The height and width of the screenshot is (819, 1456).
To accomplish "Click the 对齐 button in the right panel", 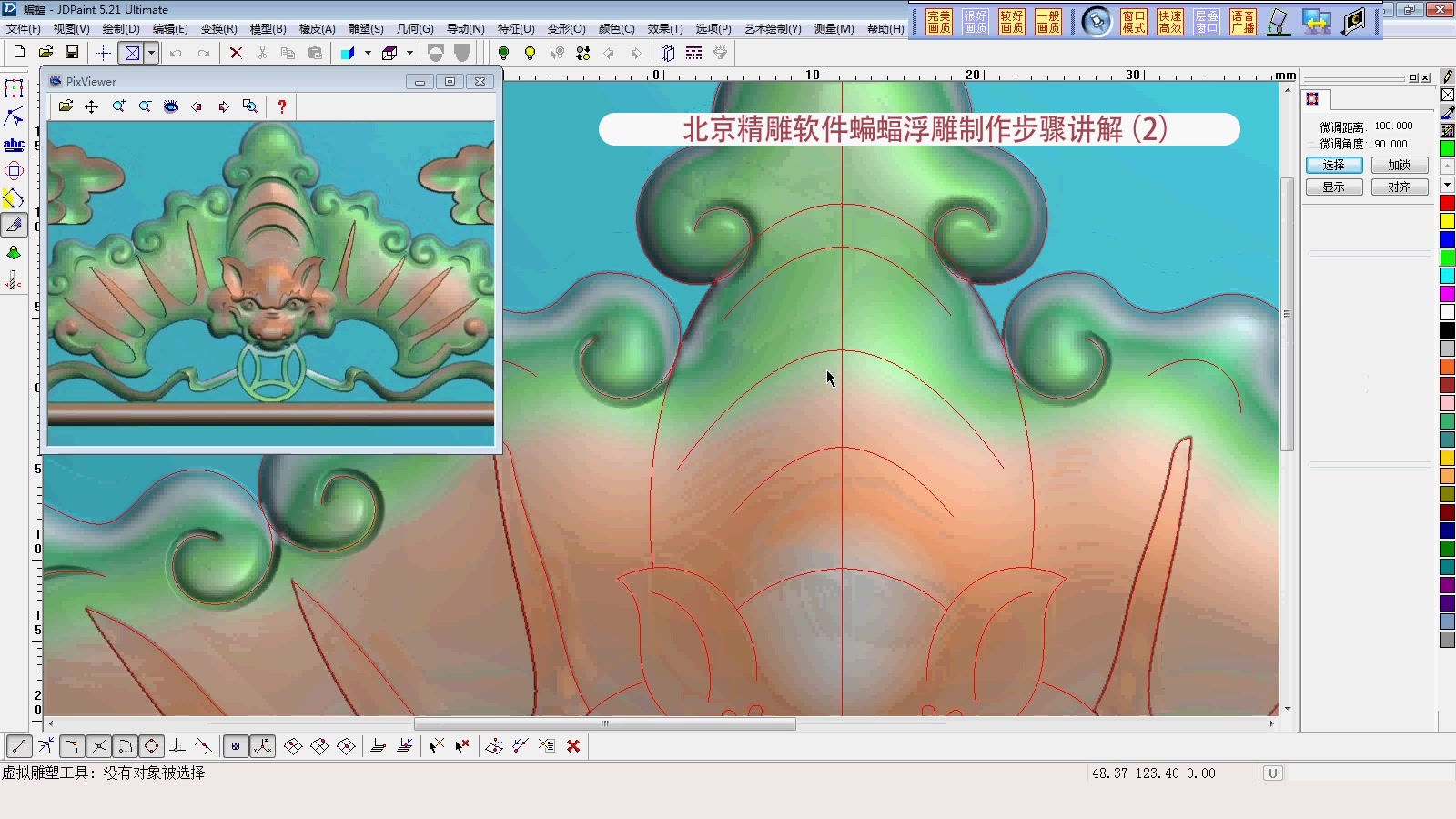I will [1400, 186].
